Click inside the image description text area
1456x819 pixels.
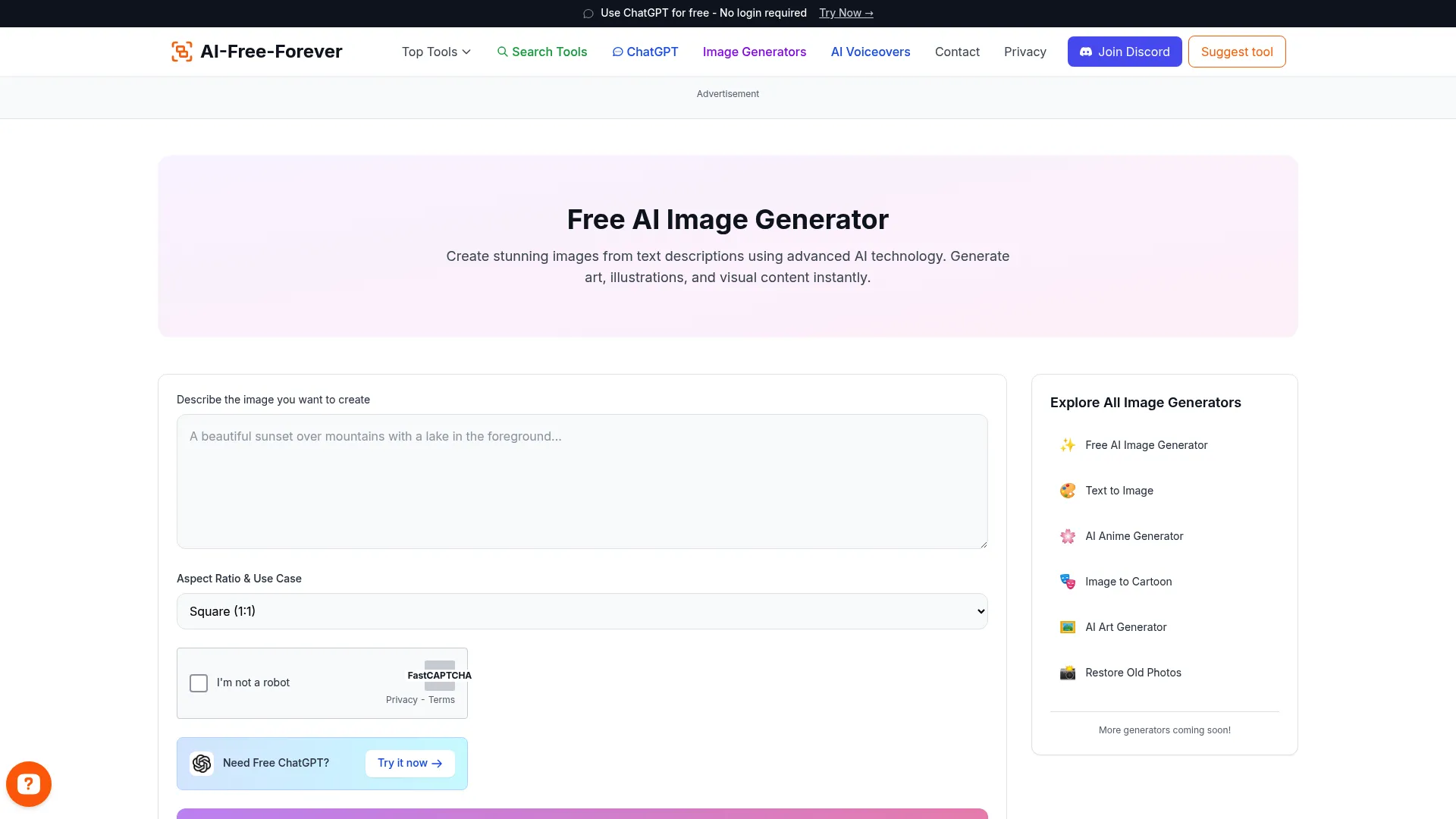582,482
